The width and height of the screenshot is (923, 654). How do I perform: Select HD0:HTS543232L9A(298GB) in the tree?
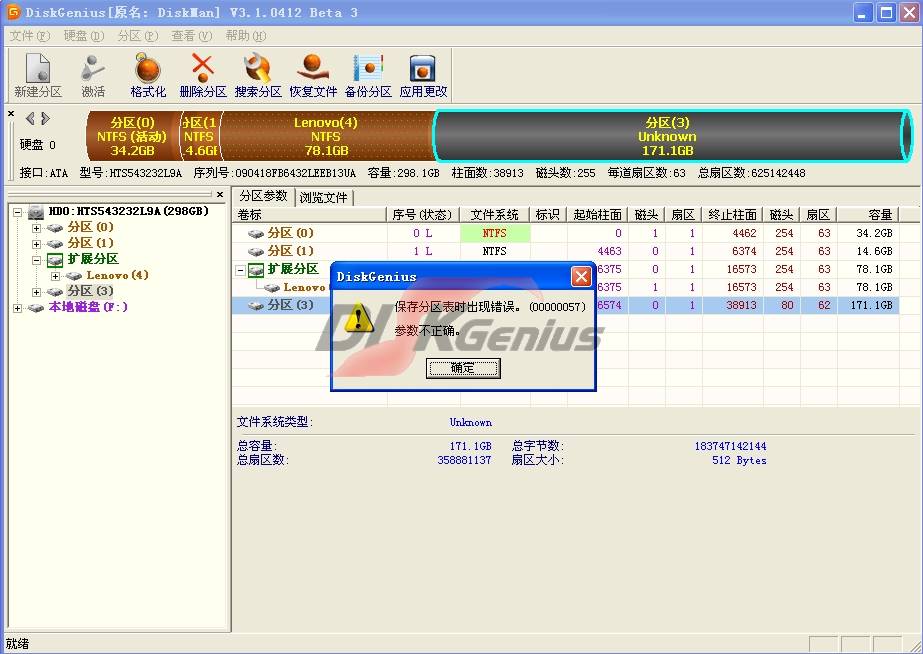tap(128, 211)
